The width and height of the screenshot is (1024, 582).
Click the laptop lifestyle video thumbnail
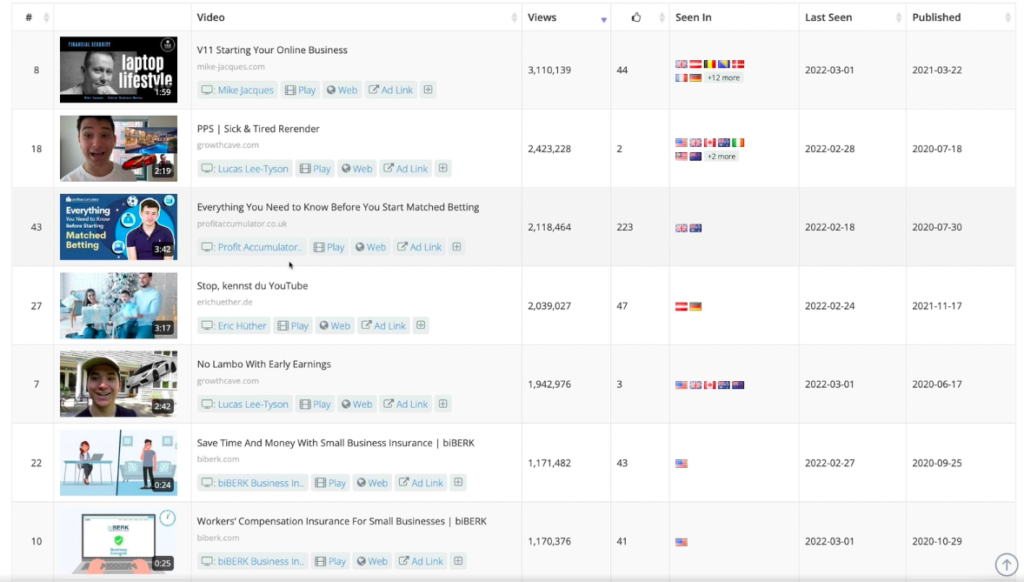(x=118, y=70)
